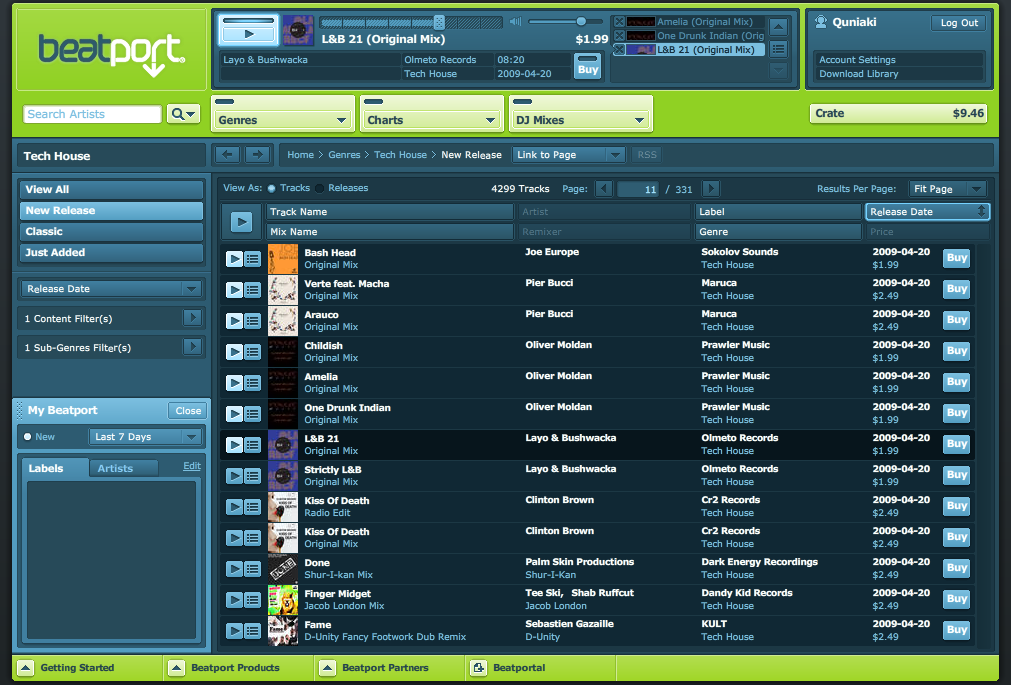Select New Release in sidebar
The height and width of the screenshot is (685, 1011).
[112, 210]
